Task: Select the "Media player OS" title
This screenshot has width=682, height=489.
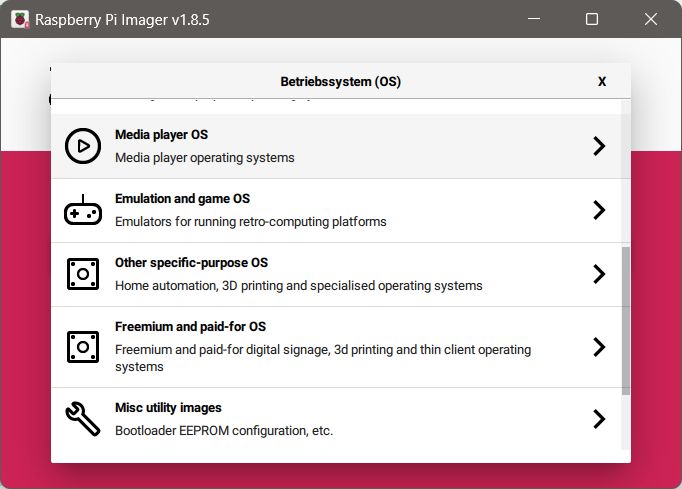Action: [x=161, y=135]
